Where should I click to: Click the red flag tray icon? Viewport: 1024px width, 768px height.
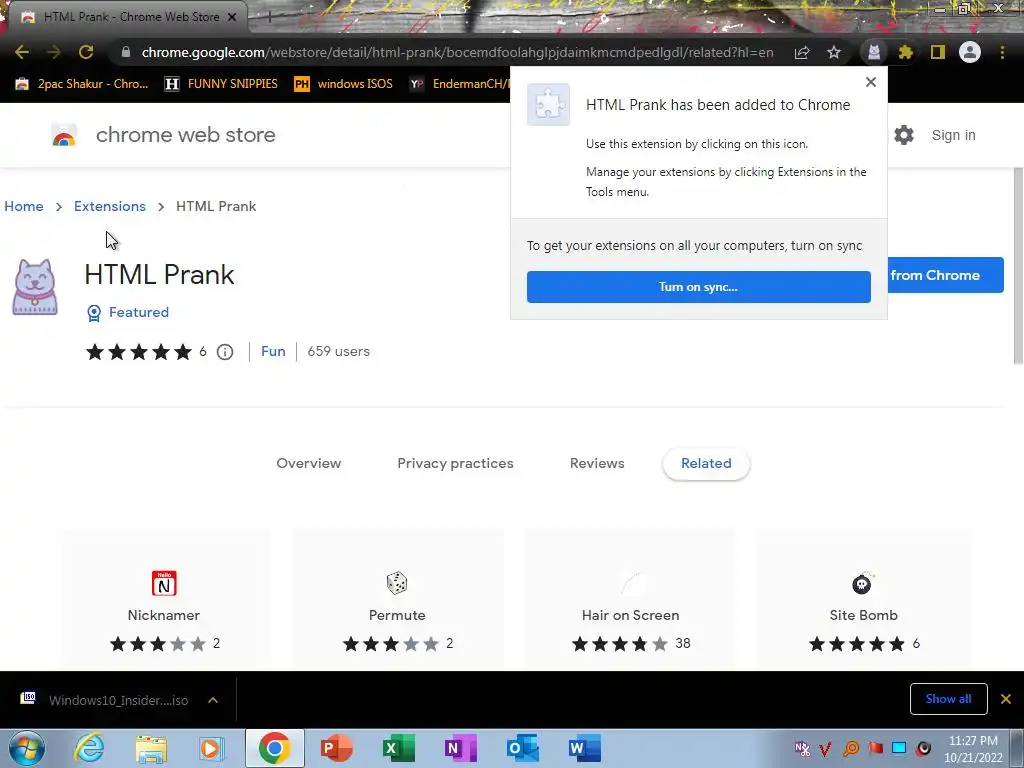click(875, 748)
